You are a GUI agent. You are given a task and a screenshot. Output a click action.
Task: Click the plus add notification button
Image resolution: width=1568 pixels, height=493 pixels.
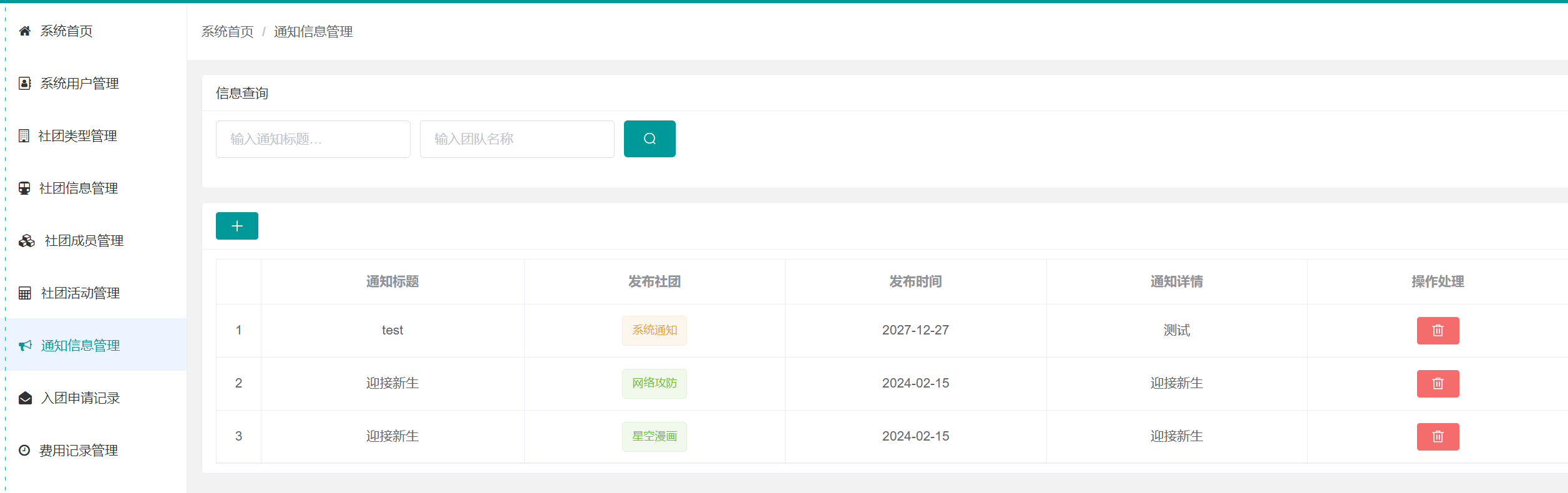click(x=236, y=226)
